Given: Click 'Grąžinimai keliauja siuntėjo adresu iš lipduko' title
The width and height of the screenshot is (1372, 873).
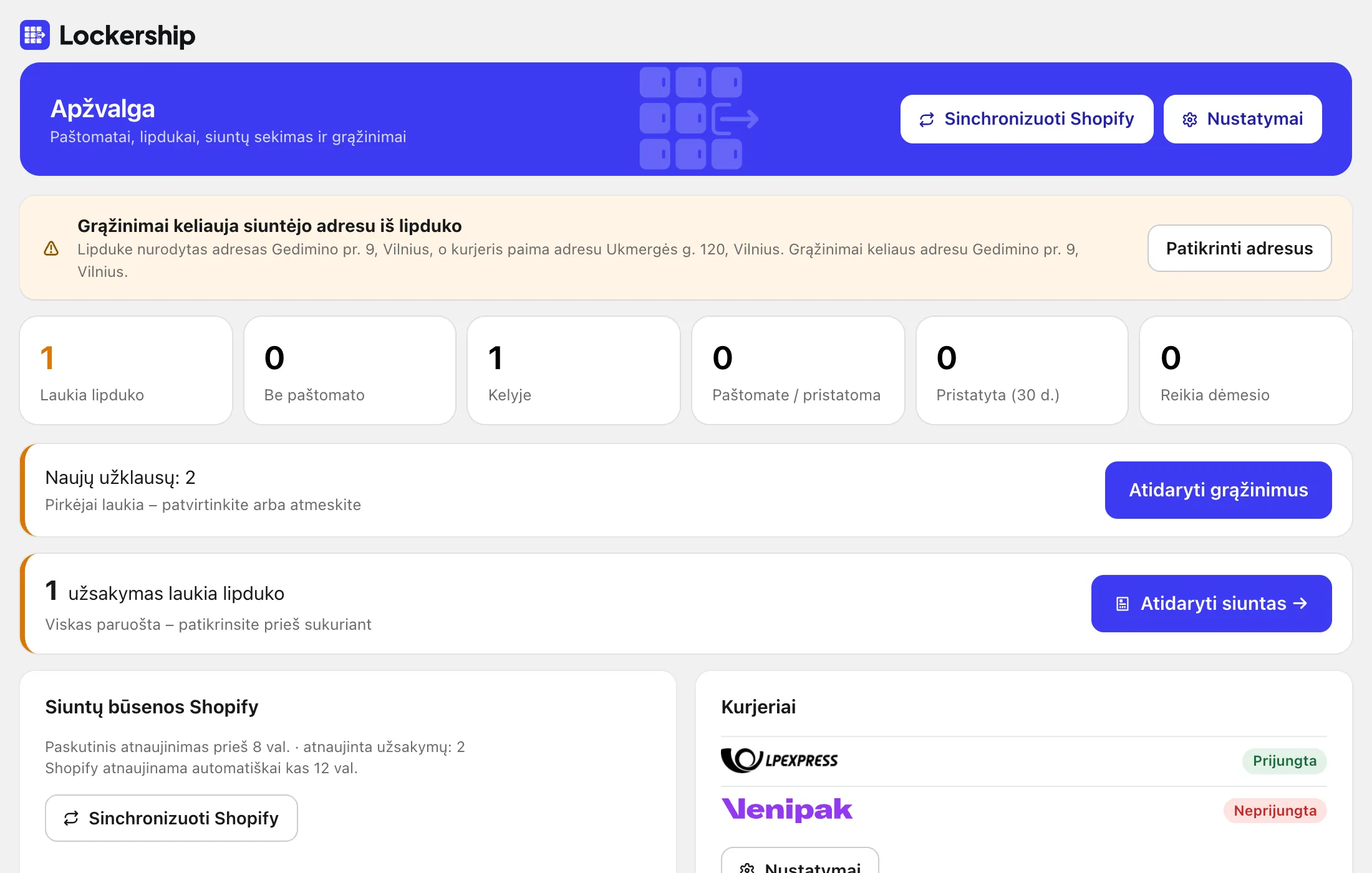Looking at the screenshot, I should [x=269, y=226].
